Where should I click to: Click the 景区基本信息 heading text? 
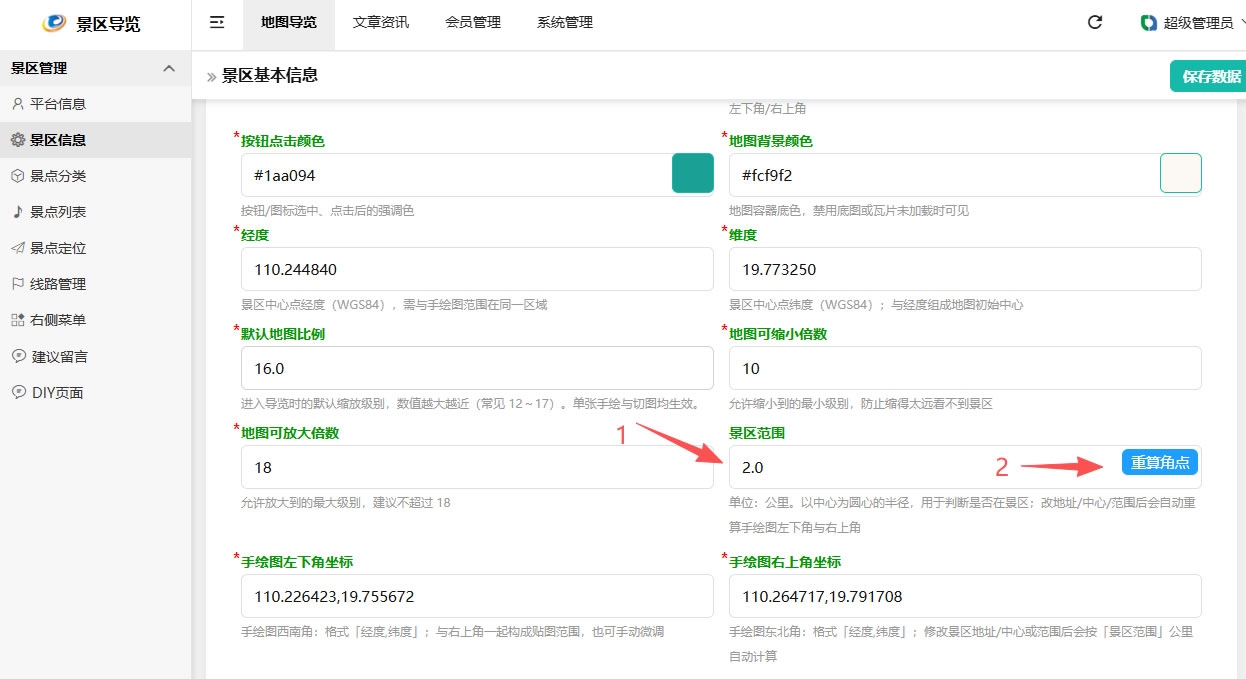pyautogui.click(x=270, y=76)
